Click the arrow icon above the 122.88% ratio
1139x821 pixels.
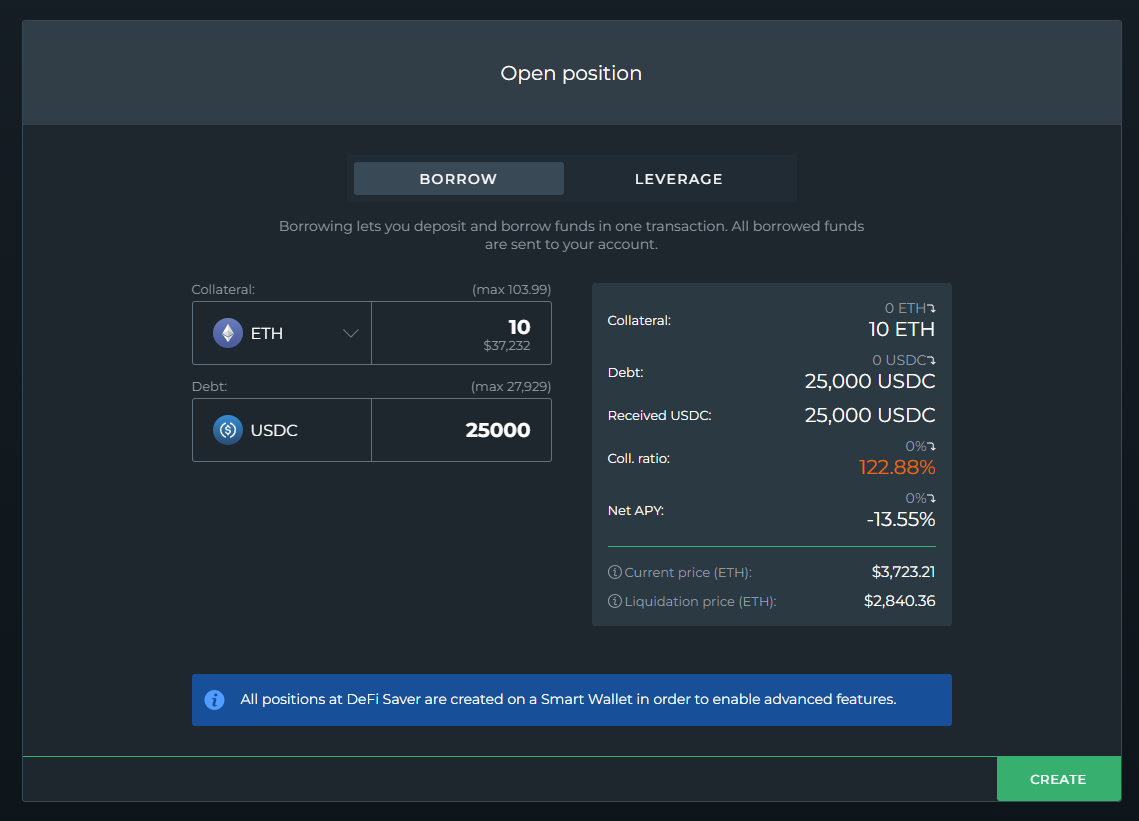[x=931, y=446]
